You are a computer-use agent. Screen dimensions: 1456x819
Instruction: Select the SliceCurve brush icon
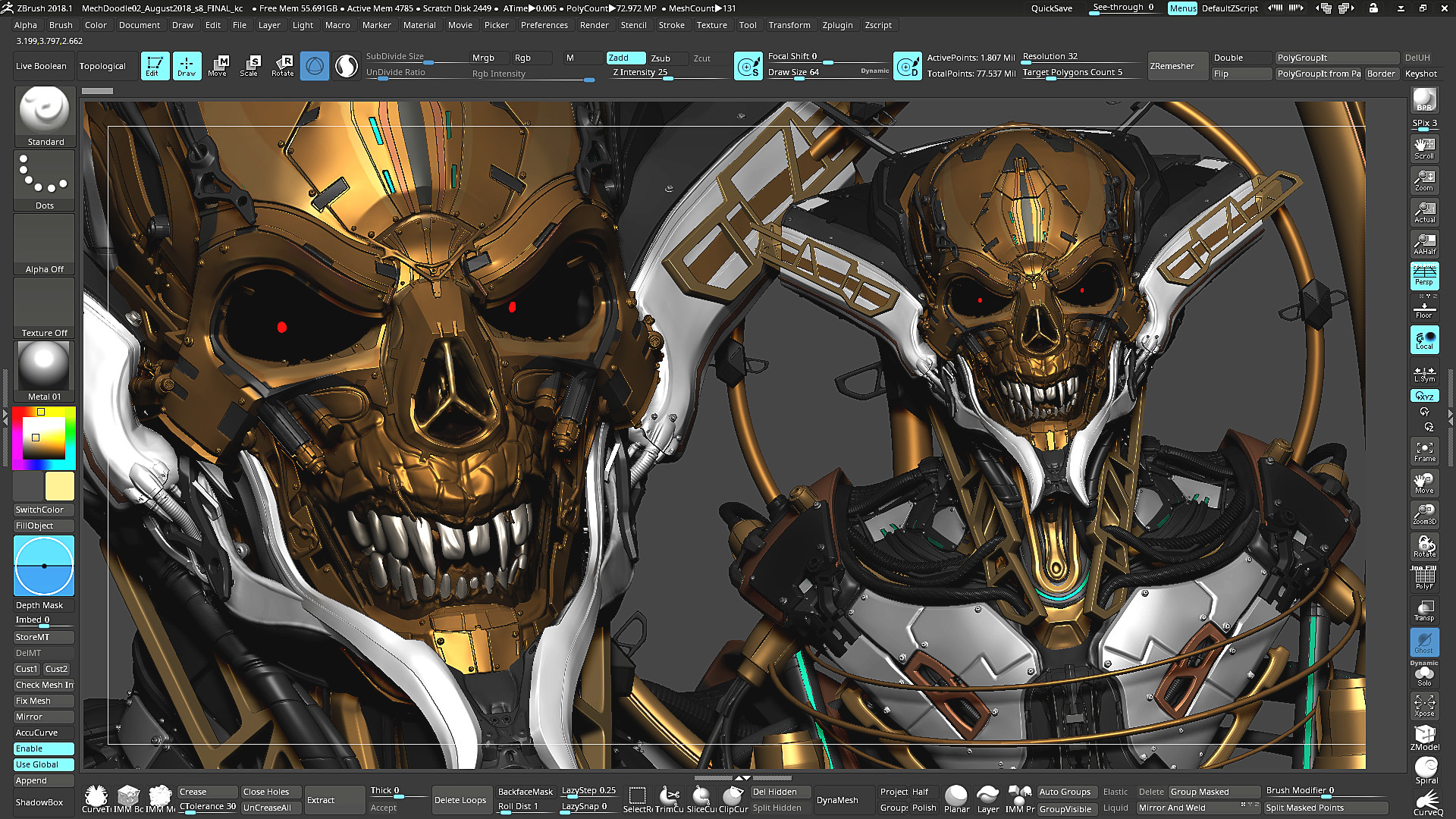click(x=701, y=800)
